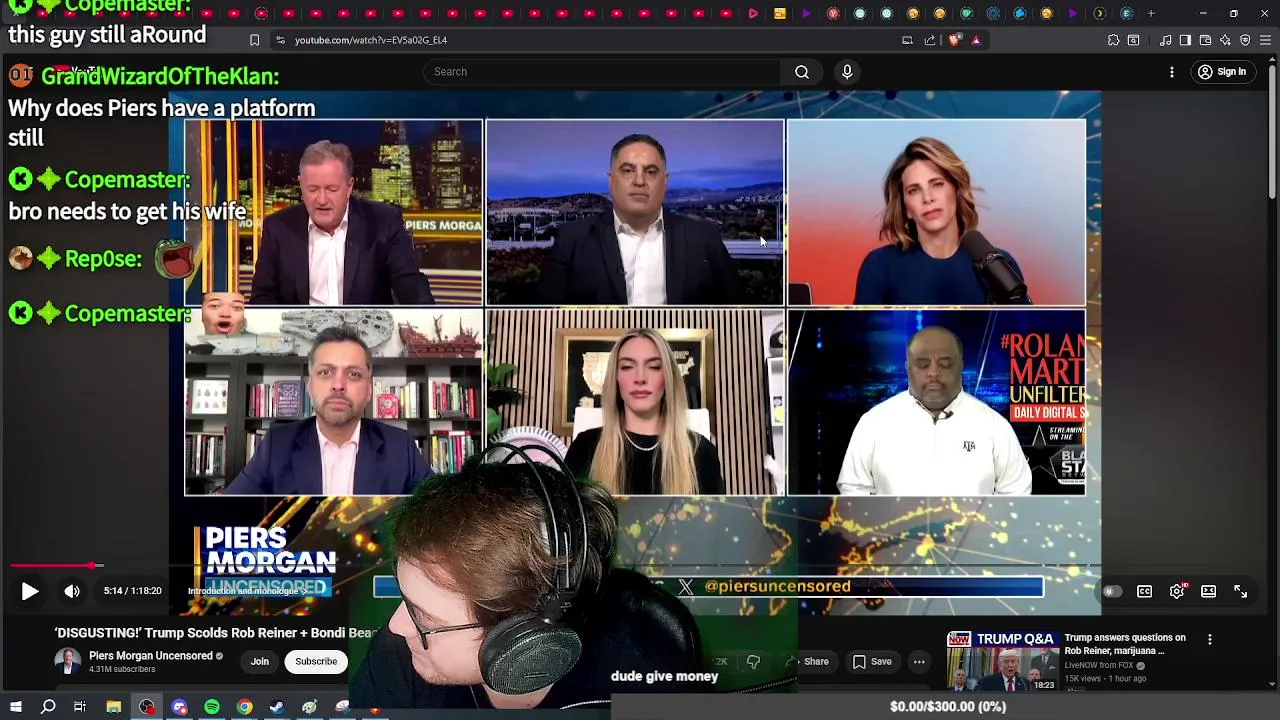Open 'Trump answers questions on' video title

[x=1125, y=644]
